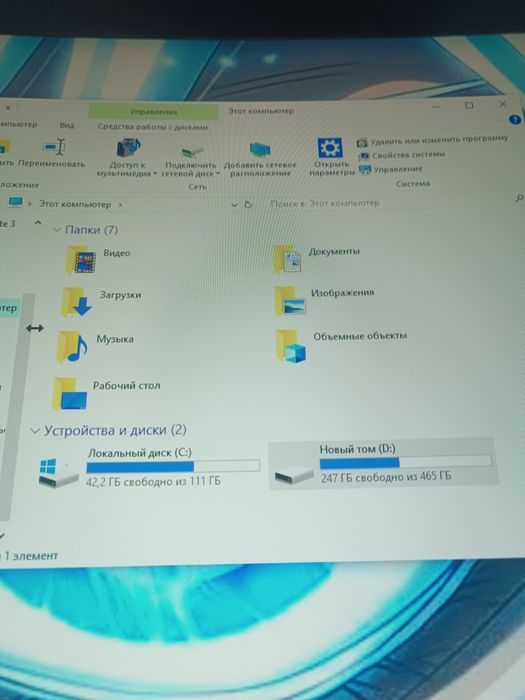
Task: Open the Изображения folder icon
Action: point(290,300)
